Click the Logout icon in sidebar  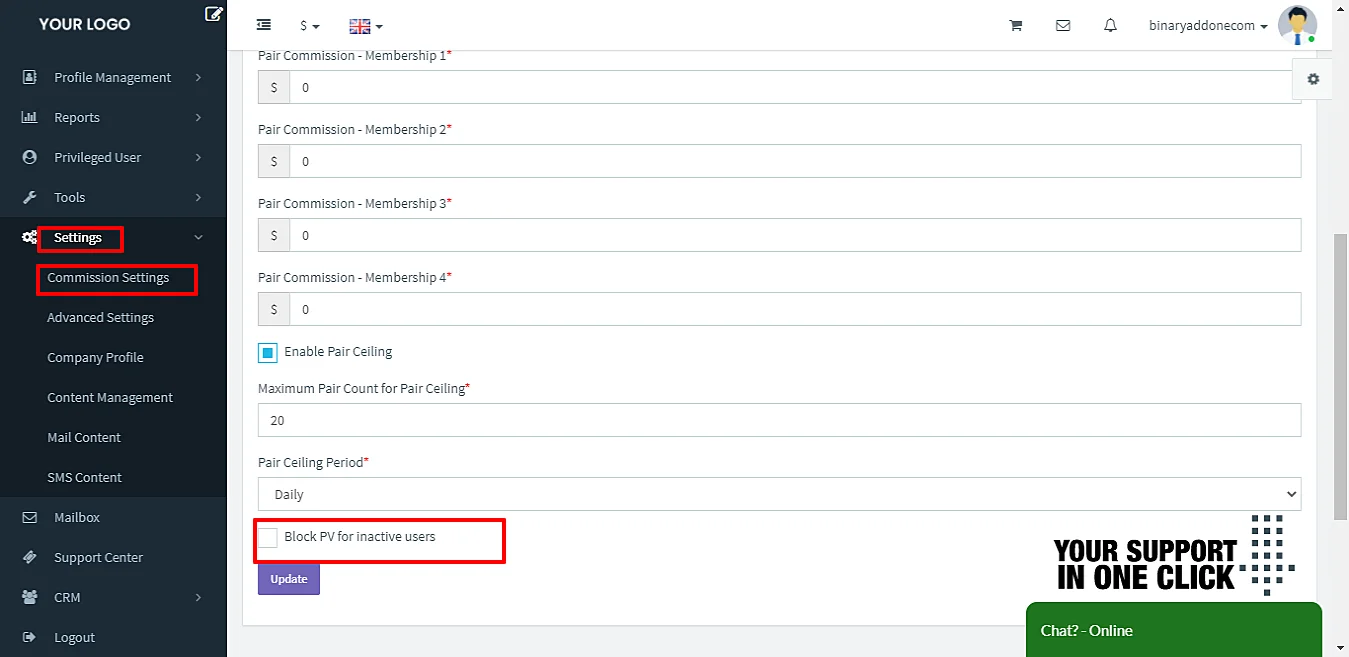pos(29,637)
